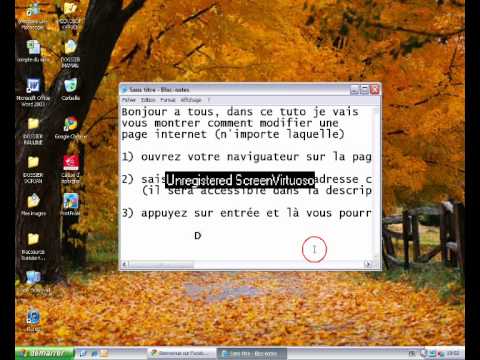Viewport: 480px width, 360px height.
Task: Click the lone letter 'D' in Notepad
Action: pyautogui.click(x=198, y=236)
